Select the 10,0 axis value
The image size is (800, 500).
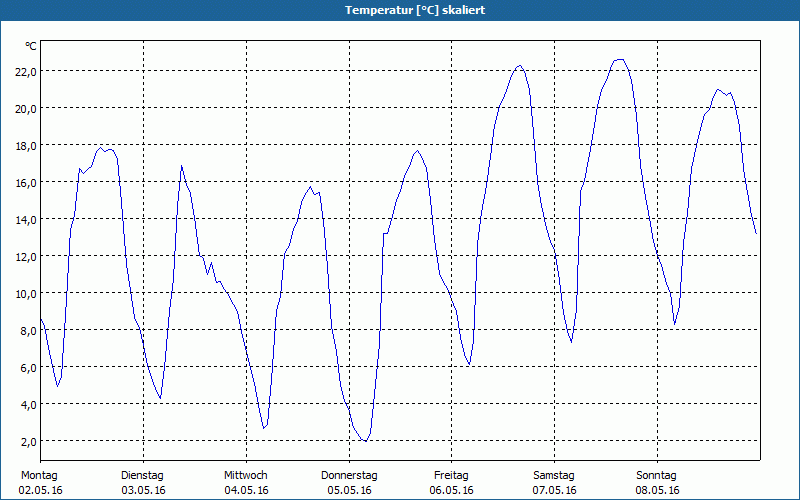(26, 294)
